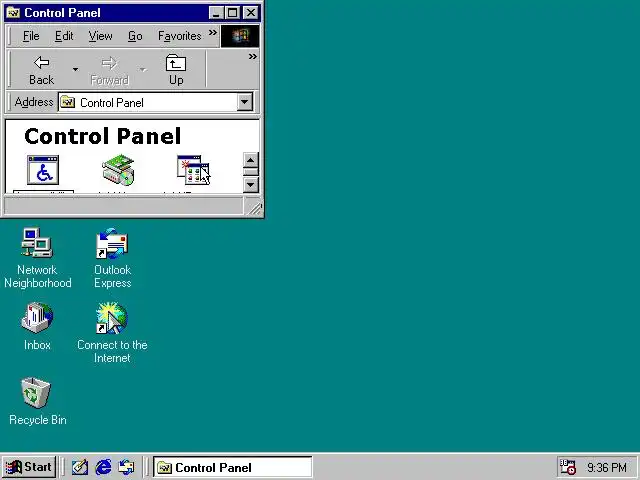Open the Accessibility Options icon in Control Panel
The width and height of the screenshot is (640, 480).
point(43,170)
